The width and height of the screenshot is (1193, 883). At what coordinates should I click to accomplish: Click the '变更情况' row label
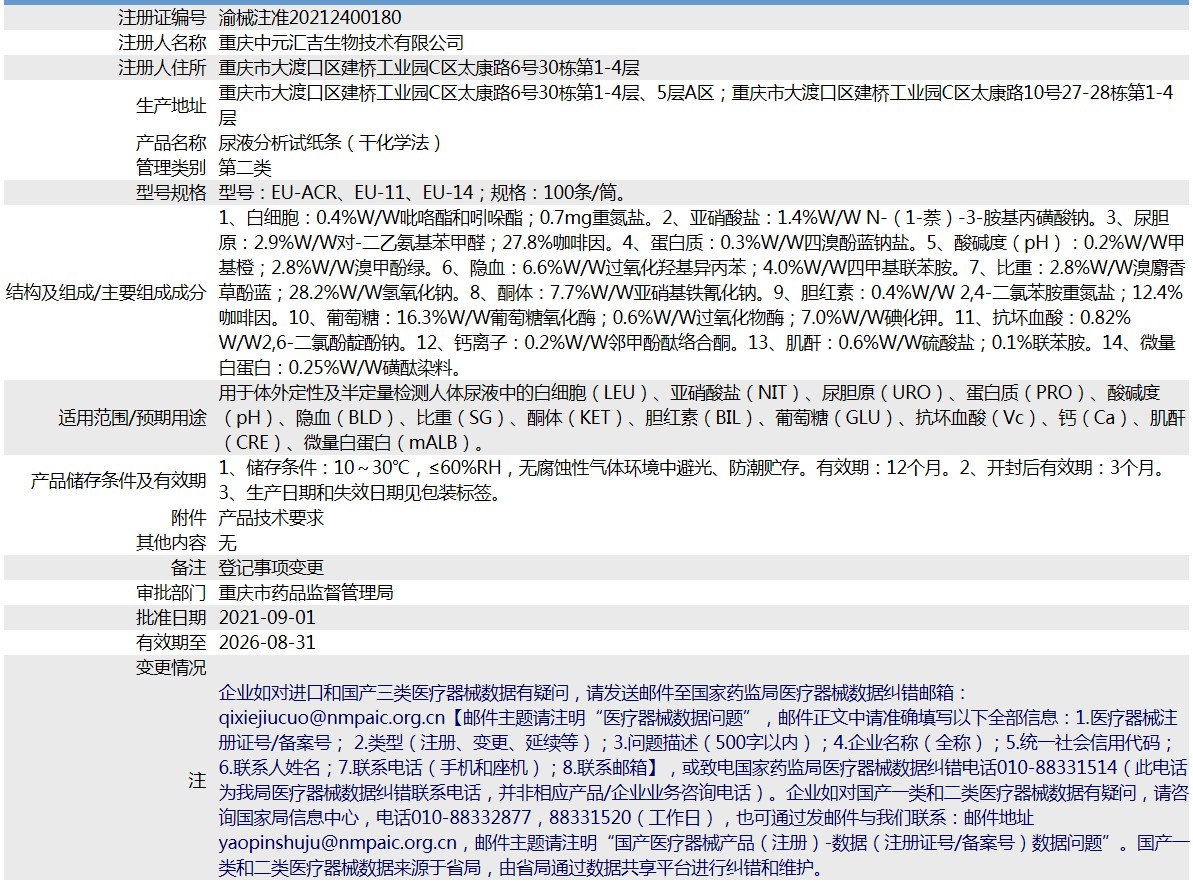click(x=171, y=668)
